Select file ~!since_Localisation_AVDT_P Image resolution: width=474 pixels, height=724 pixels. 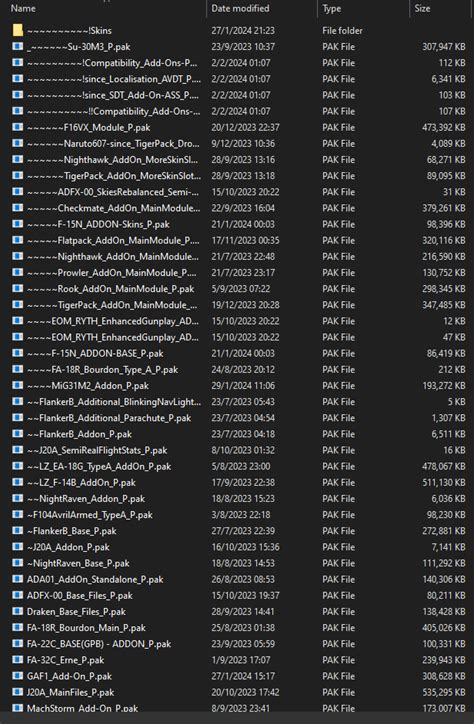[114, 79]
